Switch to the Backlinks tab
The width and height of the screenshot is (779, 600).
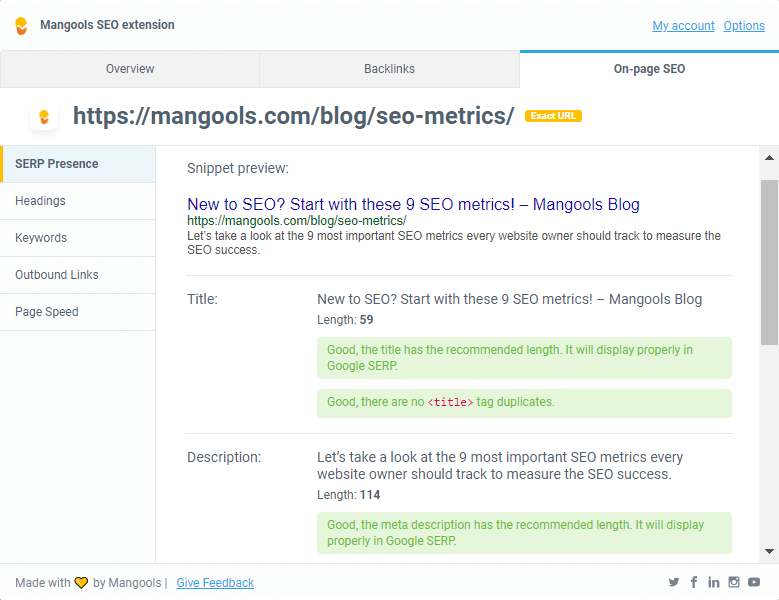(390, 69)
